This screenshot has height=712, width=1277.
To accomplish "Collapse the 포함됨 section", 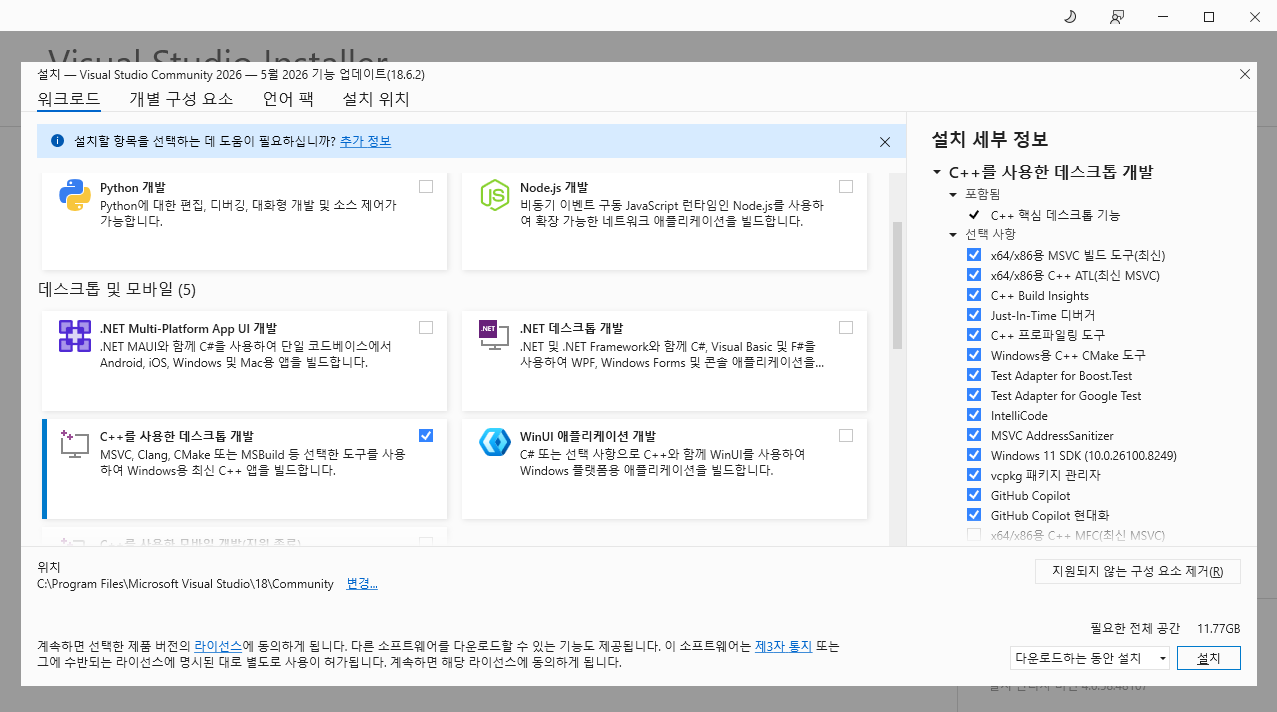I will click(x=953, y=194).
